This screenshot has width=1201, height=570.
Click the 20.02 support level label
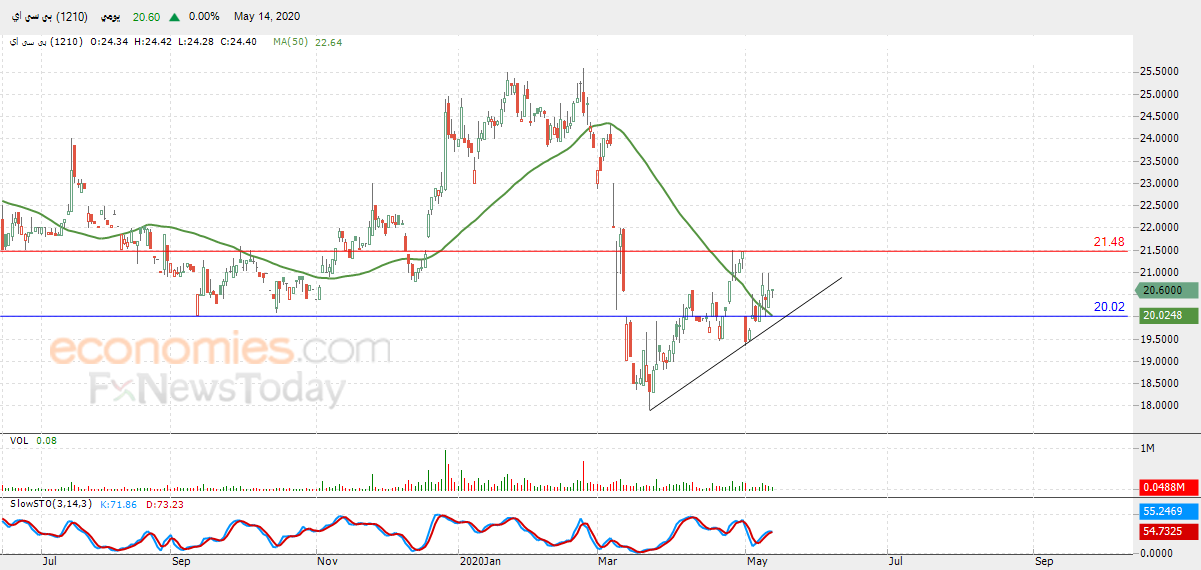[1109, 307]
